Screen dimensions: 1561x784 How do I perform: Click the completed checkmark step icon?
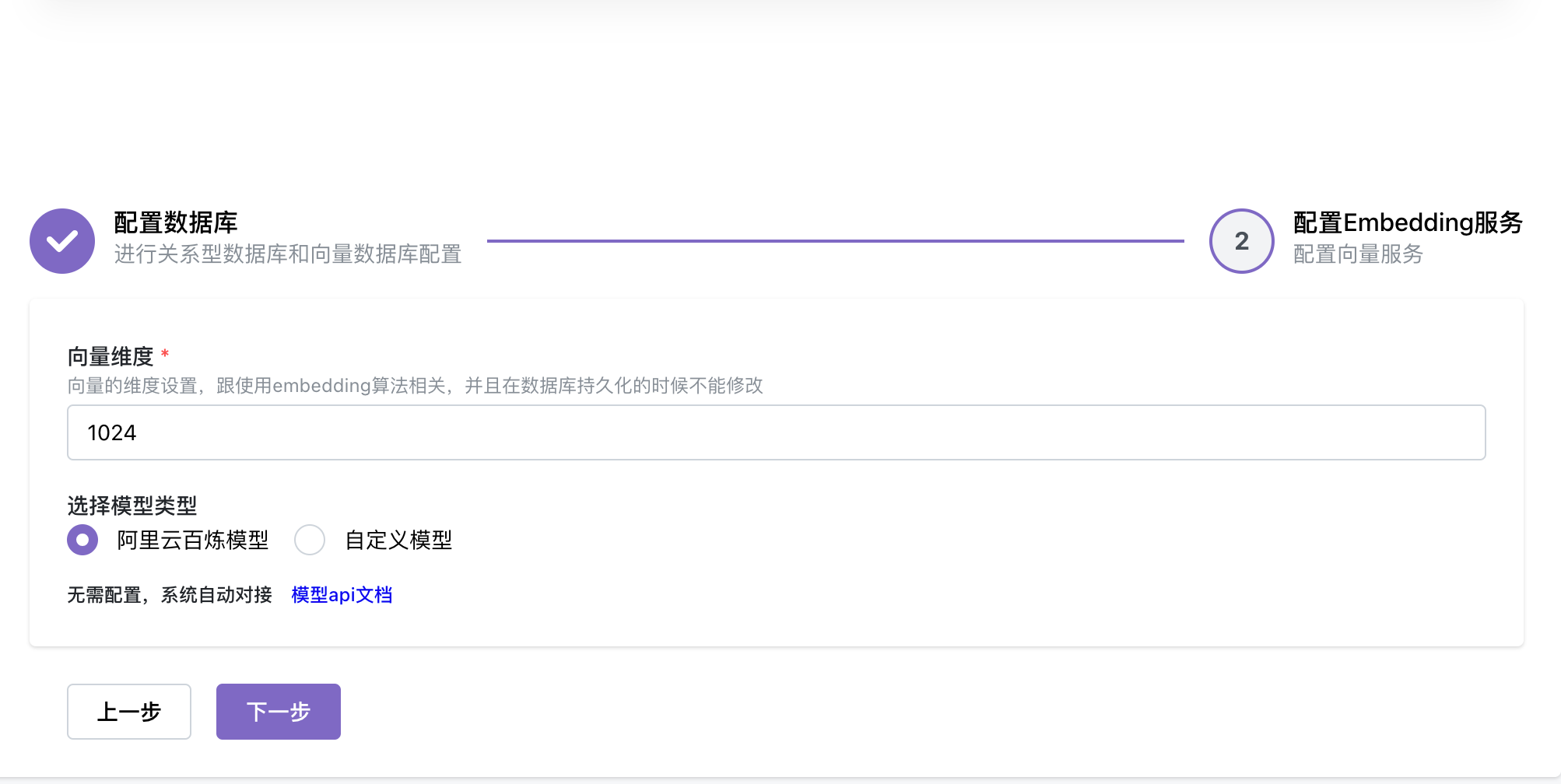pos(62,241)
